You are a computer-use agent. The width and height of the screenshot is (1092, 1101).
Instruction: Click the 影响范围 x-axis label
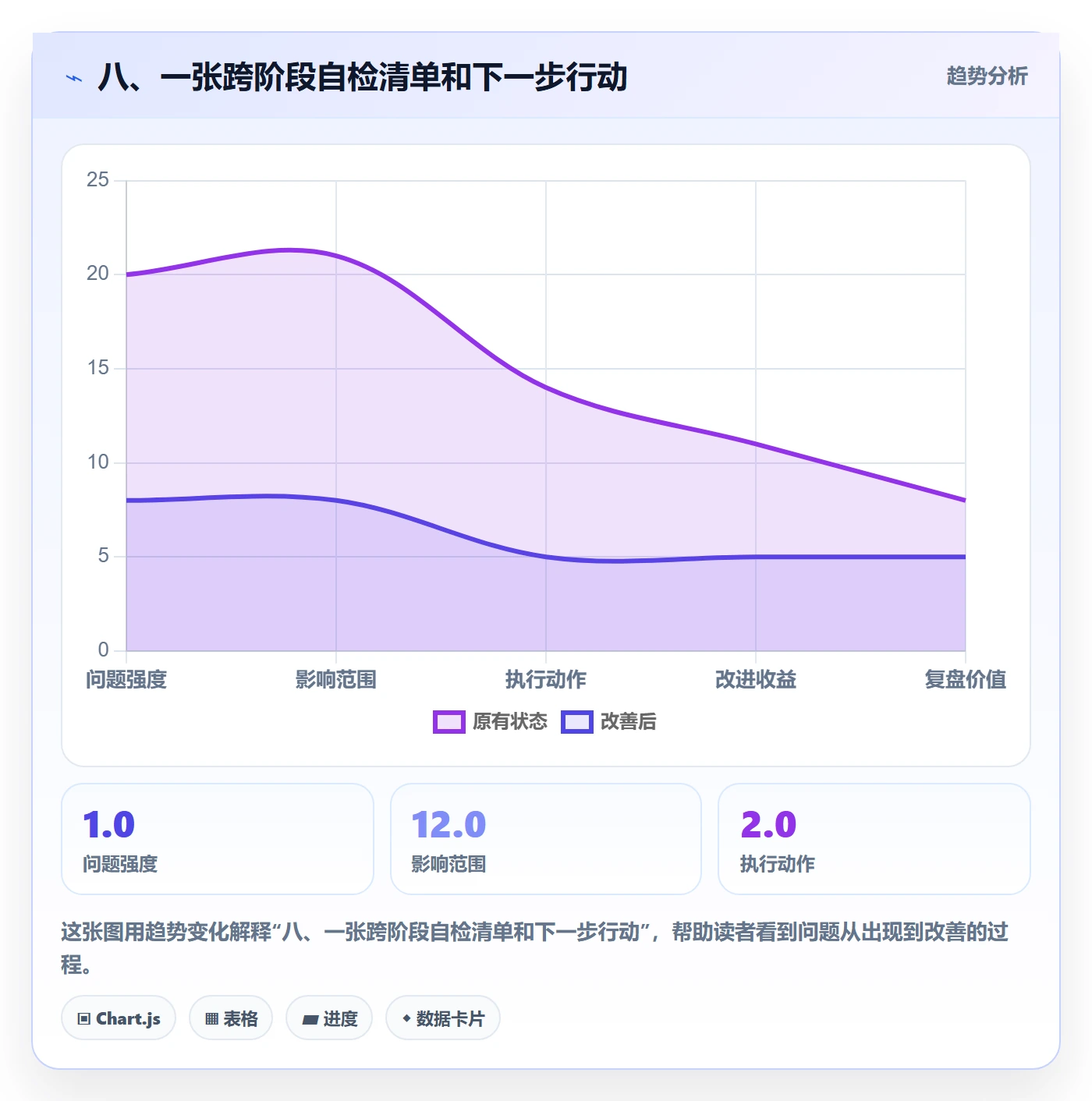click(336, 680)
